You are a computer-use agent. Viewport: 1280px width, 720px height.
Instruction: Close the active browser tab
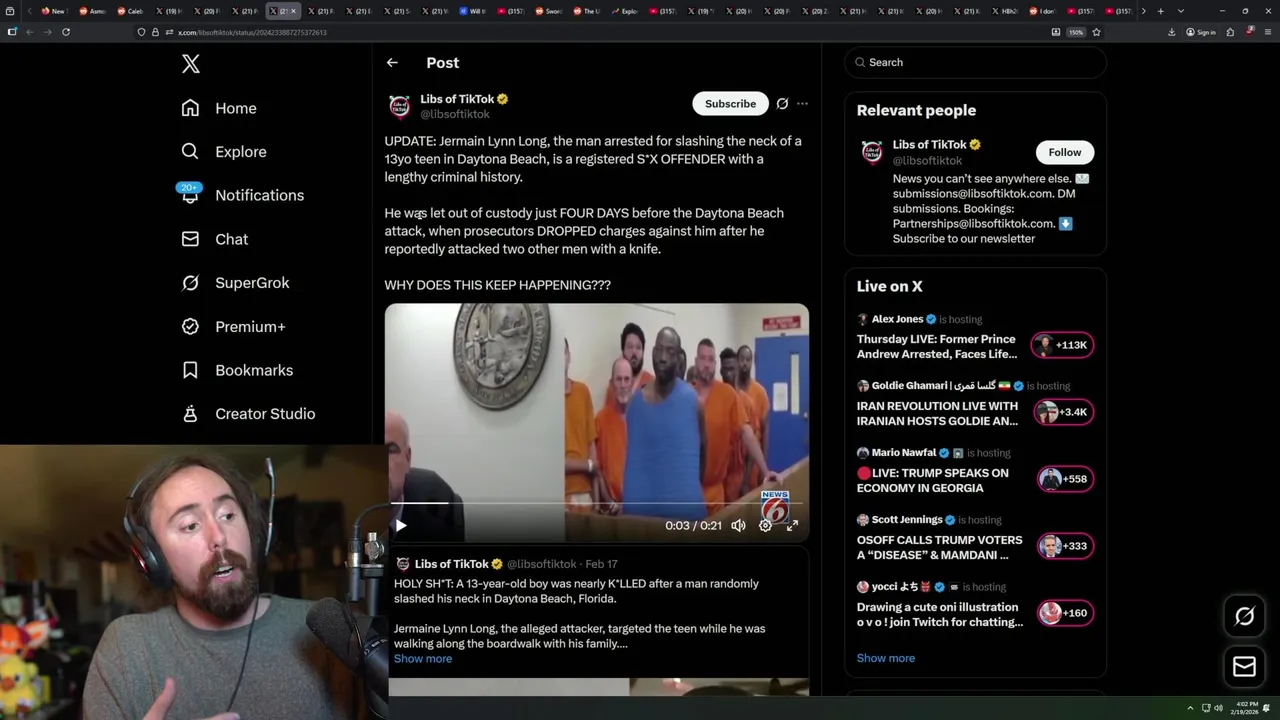coord(293,11)
